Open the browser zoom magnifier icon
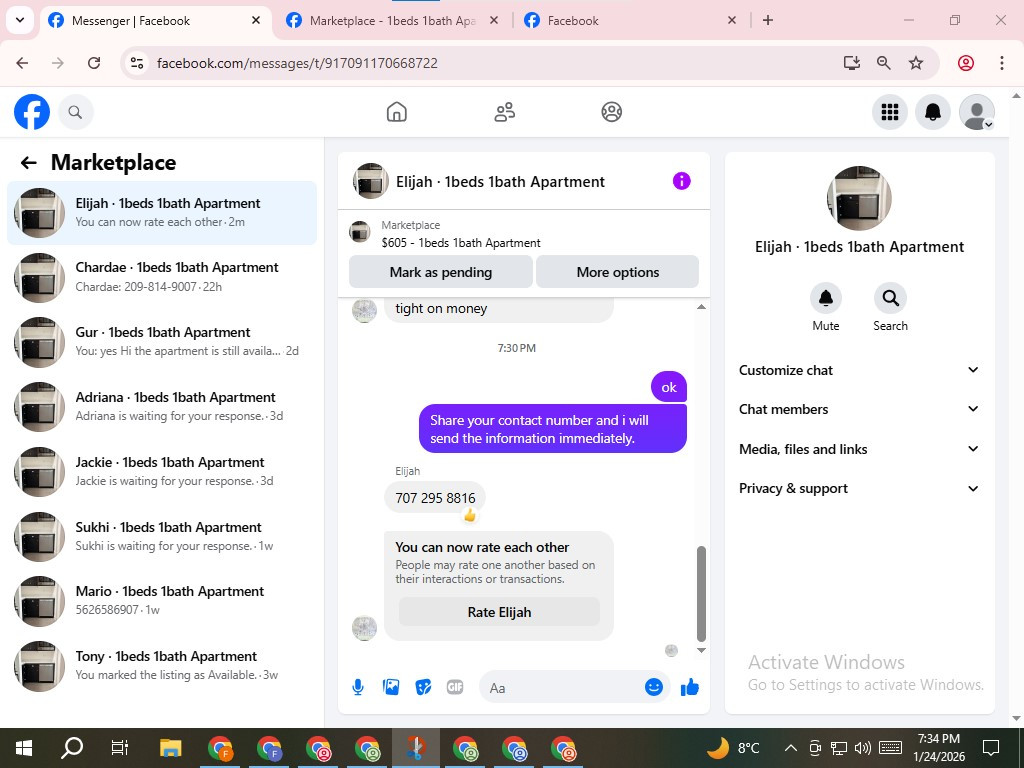This screenshot has width=1024, height=768. click(884, 63)
